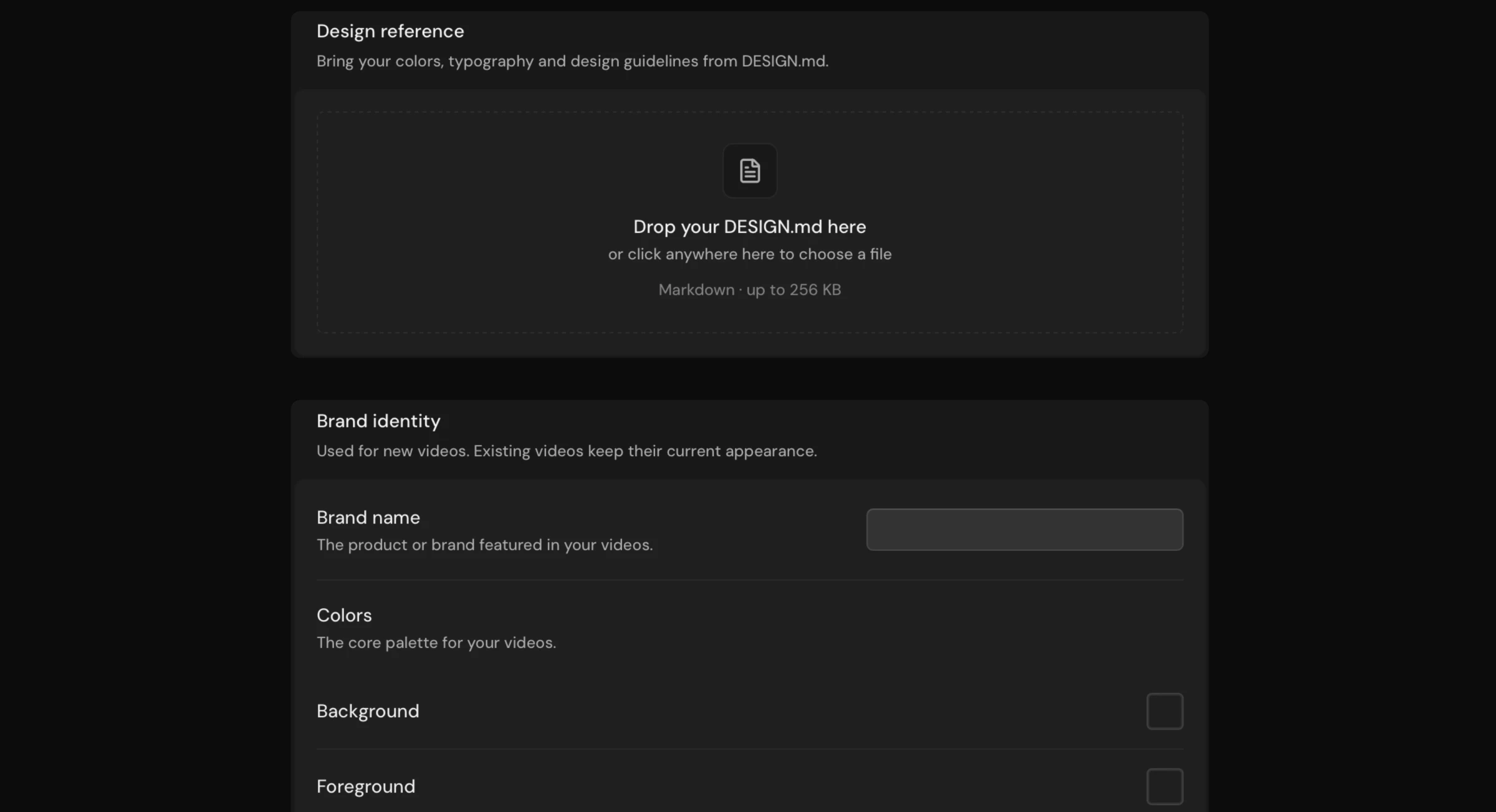Click the 'Background' row label

[x=368, y=711]
